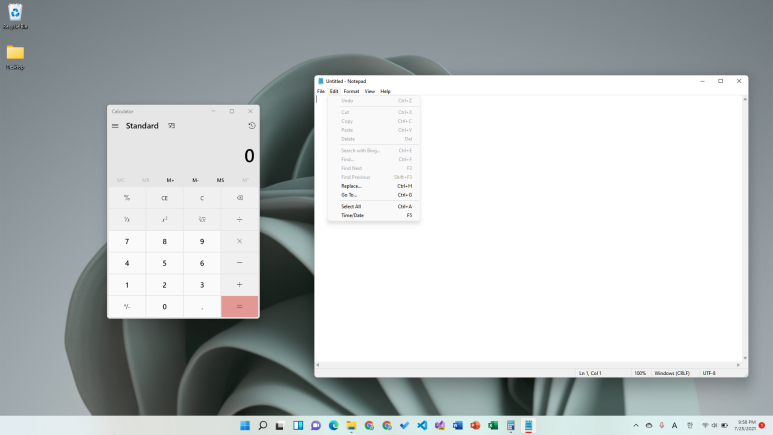Viewport: 773px width, 435px height.
Task: Launch Word from the taskbar
Action: [x=457, y=426]
